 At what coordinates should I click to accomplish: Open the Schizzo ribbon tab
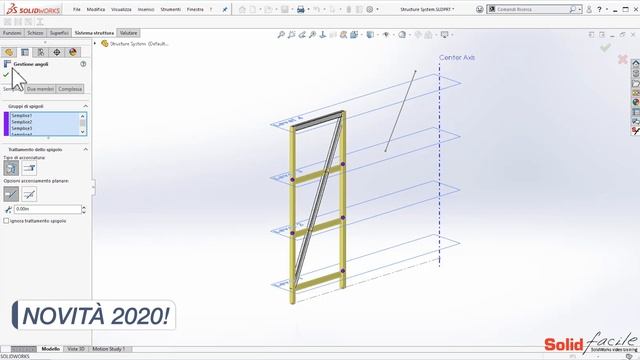35,33
